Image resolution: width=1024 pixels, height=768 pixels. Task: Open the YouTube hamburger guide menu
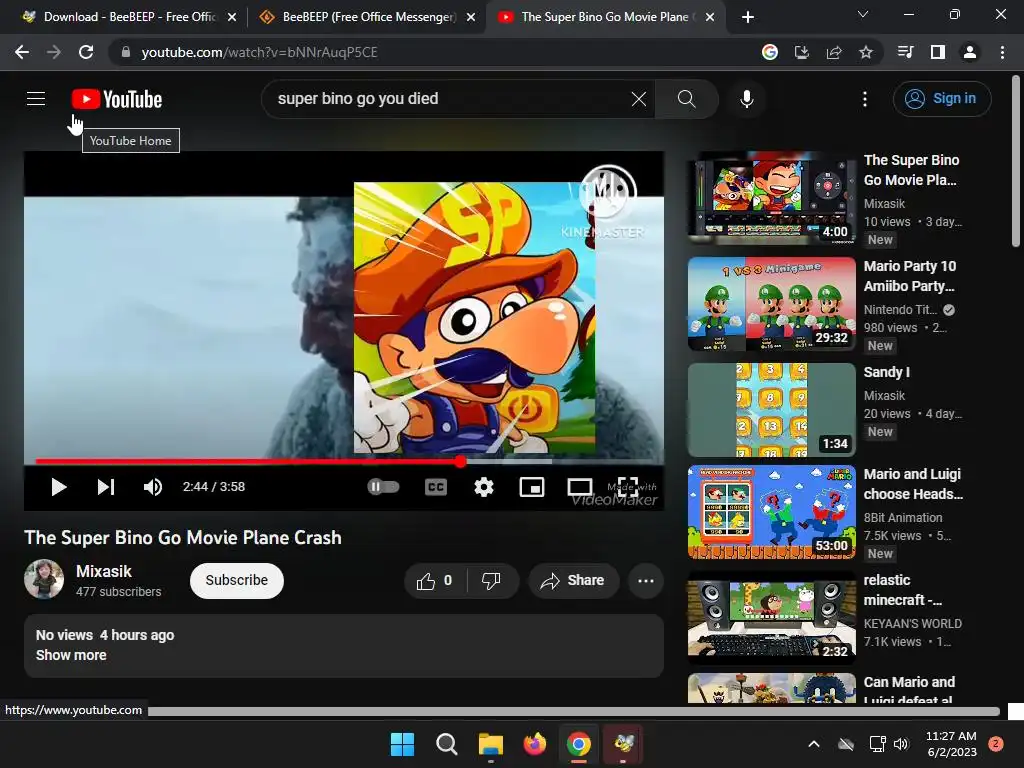[36, 99]
